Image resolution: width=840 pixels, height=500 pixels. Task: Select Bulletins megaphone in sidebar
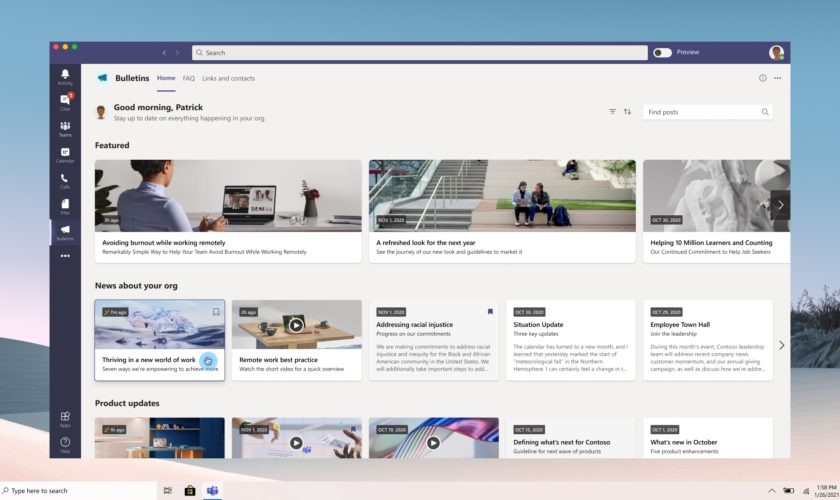pyautogui.click(x=65, y=232)
